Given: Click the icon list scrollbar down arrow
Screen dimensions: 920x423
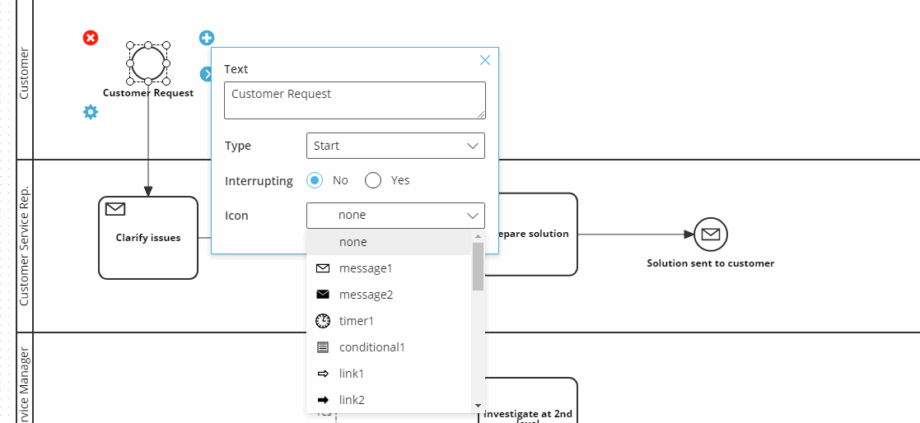Looking at the screenshot, I should point(478,405).
